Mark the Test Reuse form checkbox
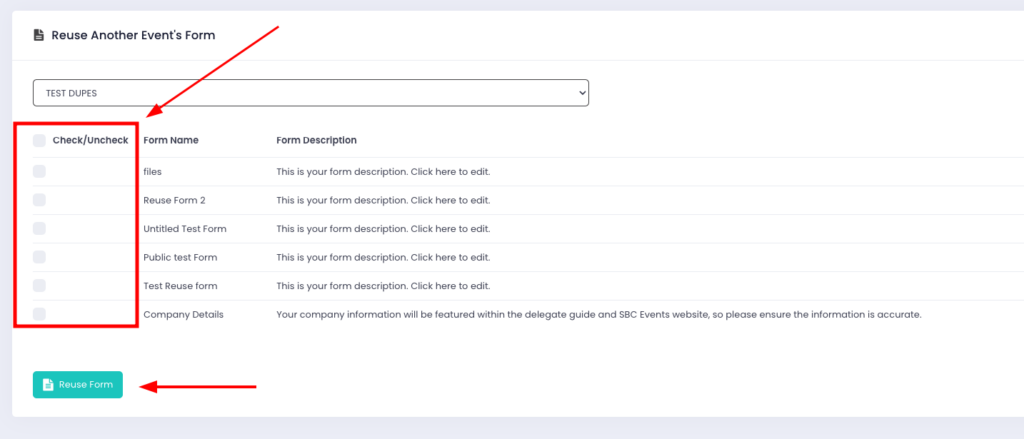This screenshot has width=1024, height=439. [39, 285]
